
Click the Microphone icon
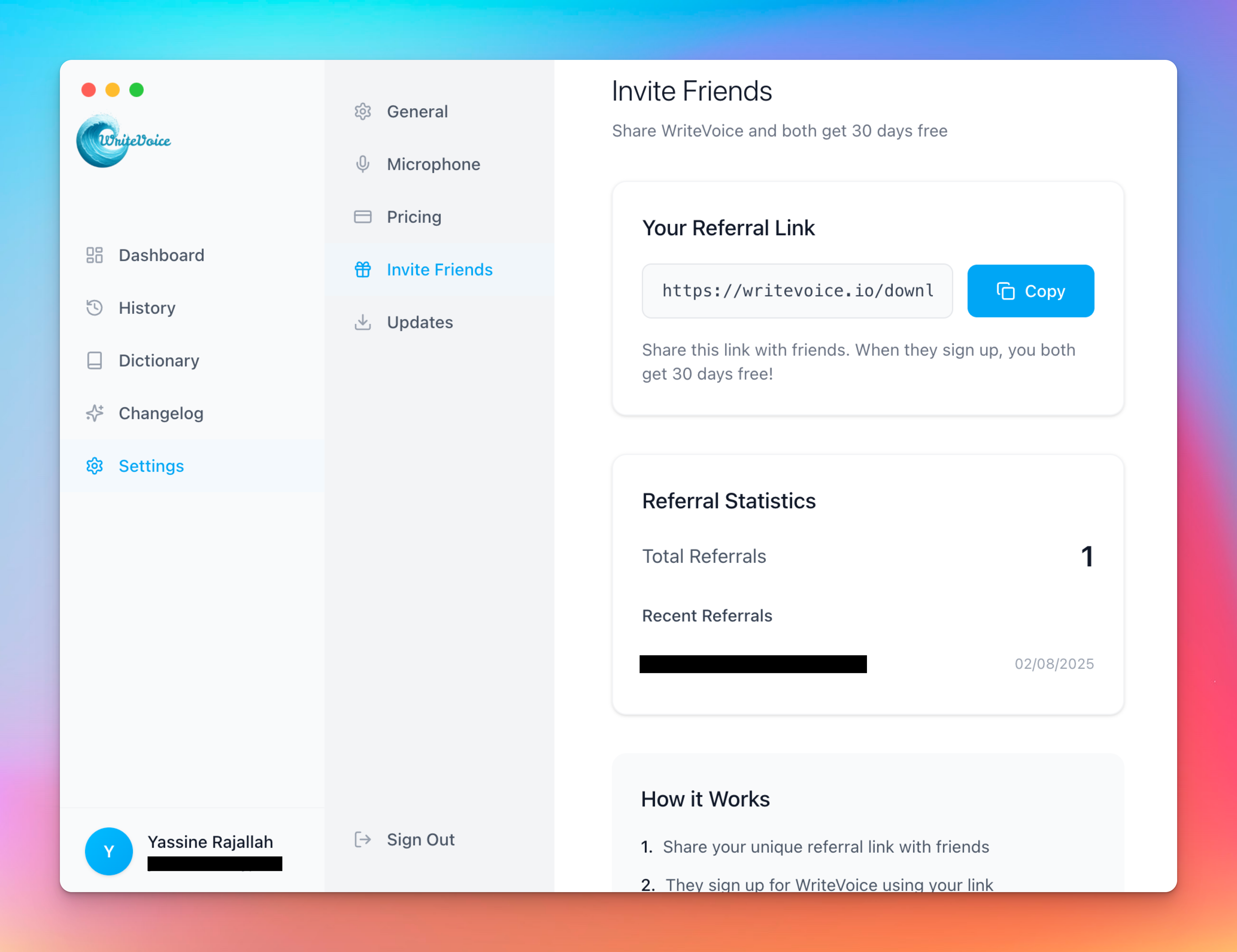(363, 164)
